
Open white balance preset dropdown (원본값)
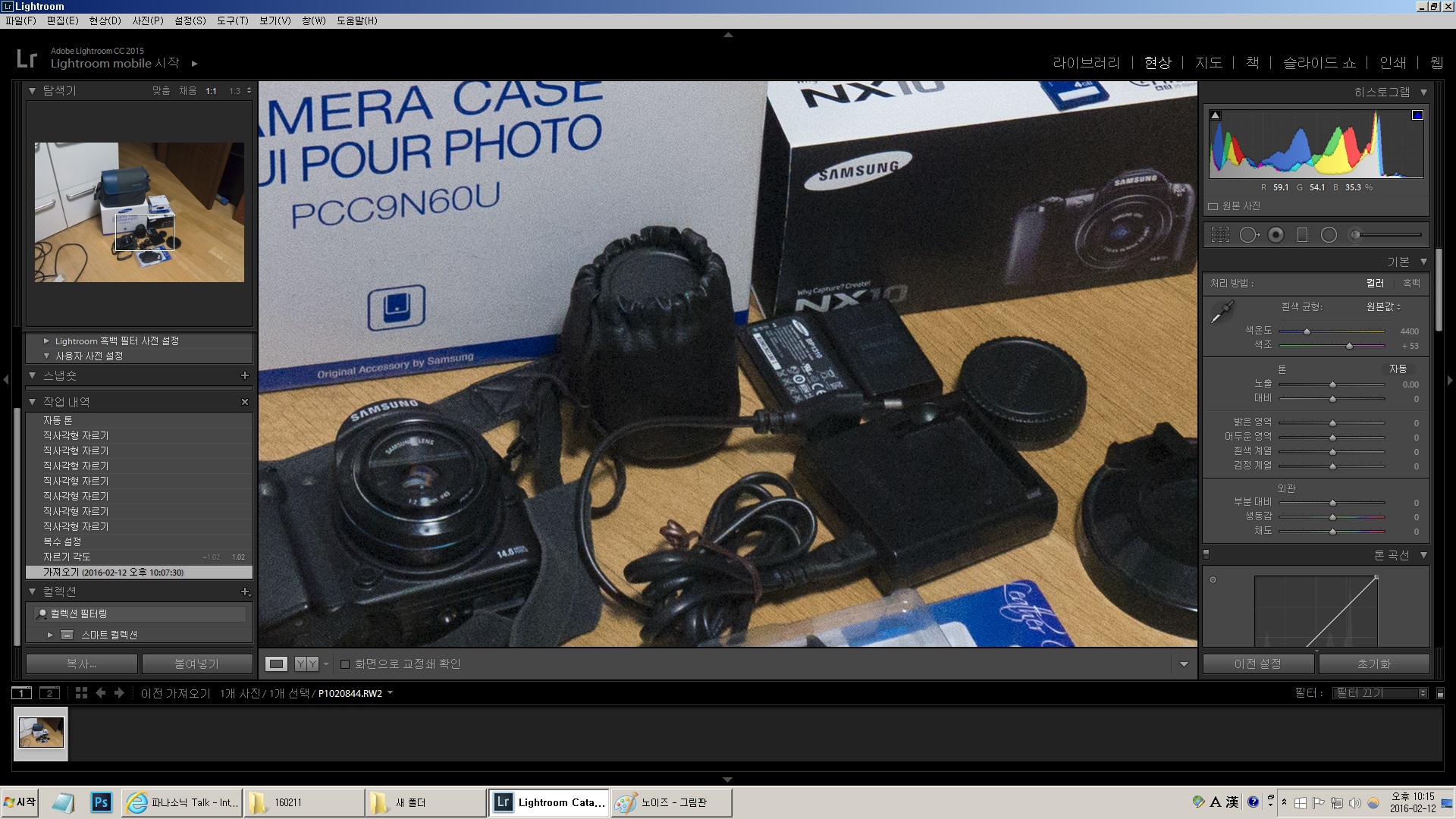1384,306
